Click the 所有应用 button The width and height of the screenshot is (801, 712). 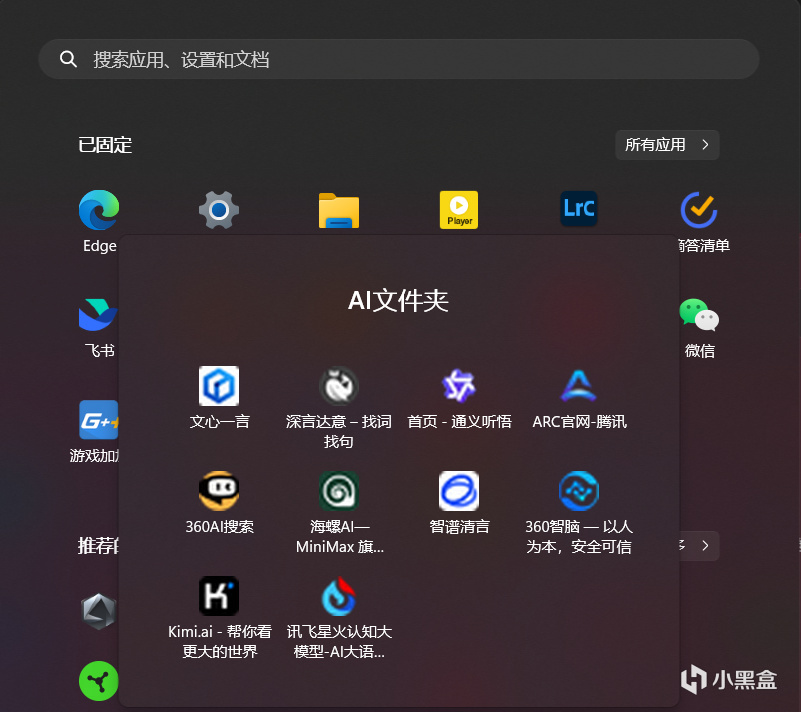click(667, 145)
